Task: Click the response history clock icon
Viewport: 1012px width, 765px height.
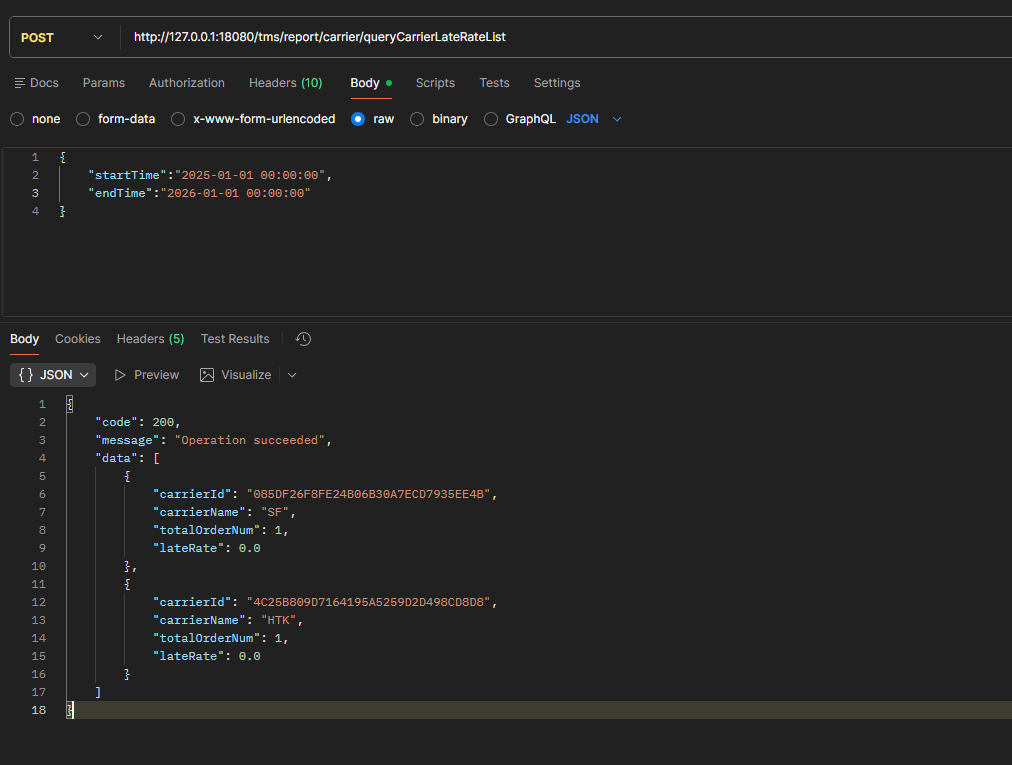Action: pos(304,339)
